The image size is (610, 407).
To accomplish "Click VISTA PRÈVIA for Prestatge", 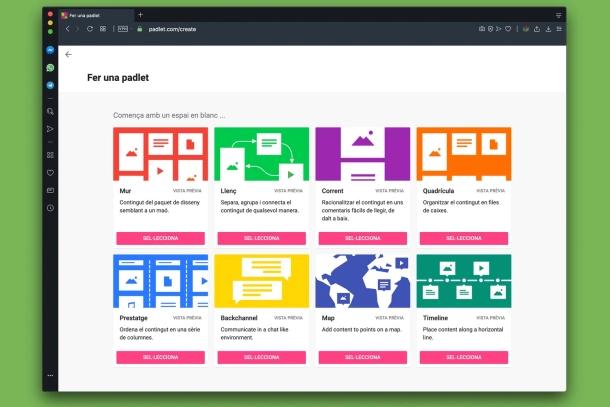I will click(187, 318).
